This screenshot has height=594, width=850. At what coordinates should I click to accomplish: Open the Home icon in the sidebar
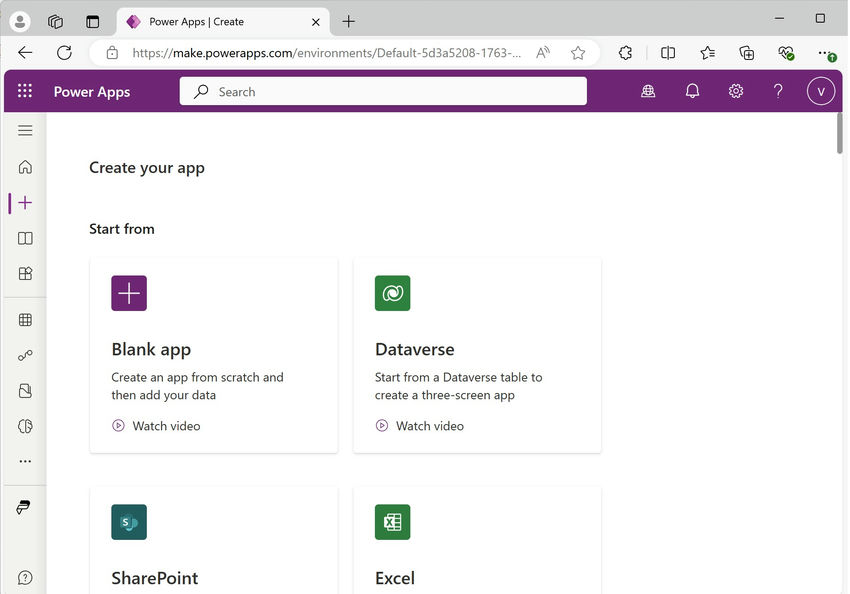(25, 167)
